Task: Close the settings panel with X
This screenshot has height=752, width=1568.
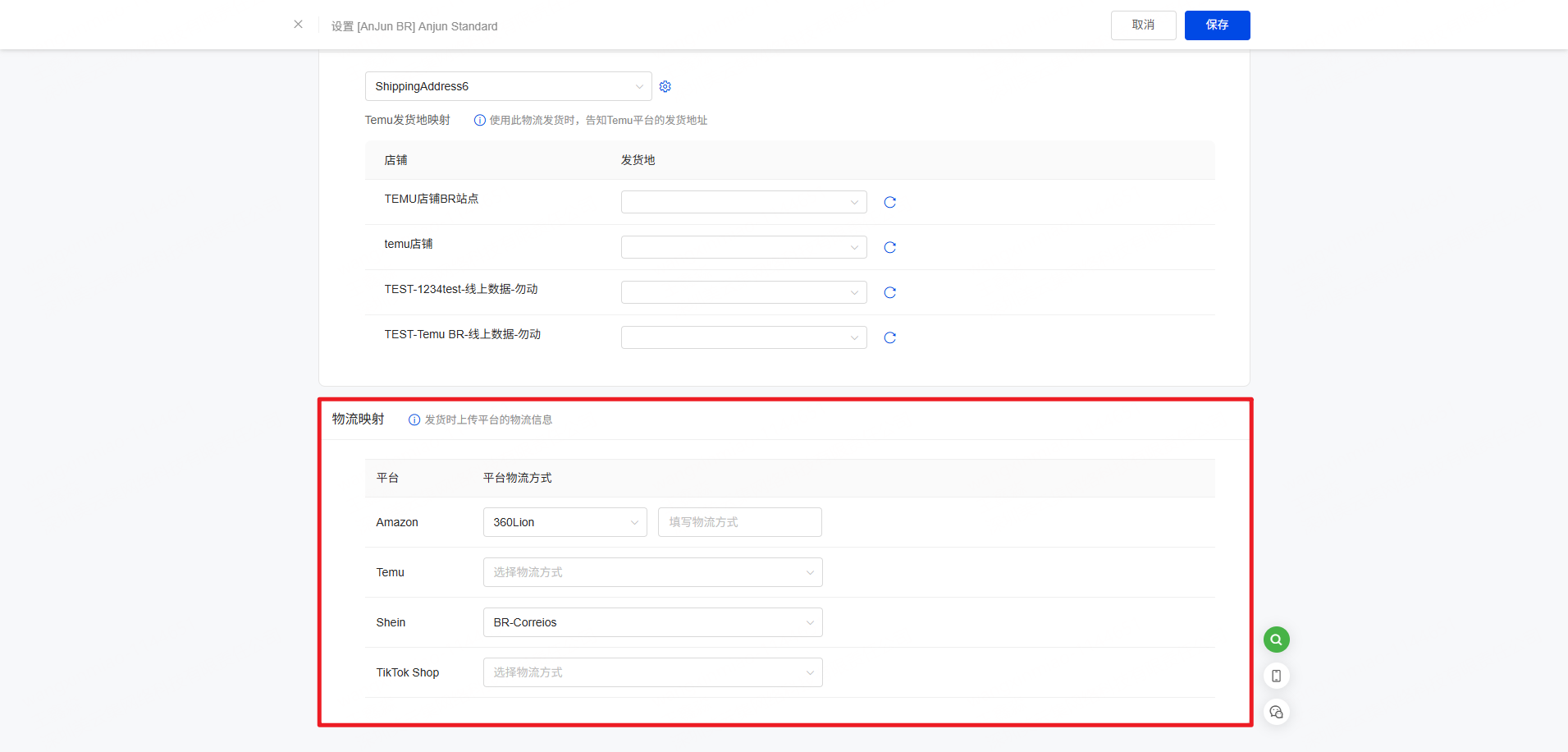Action: pyautogui.click(x=298, y=25)
